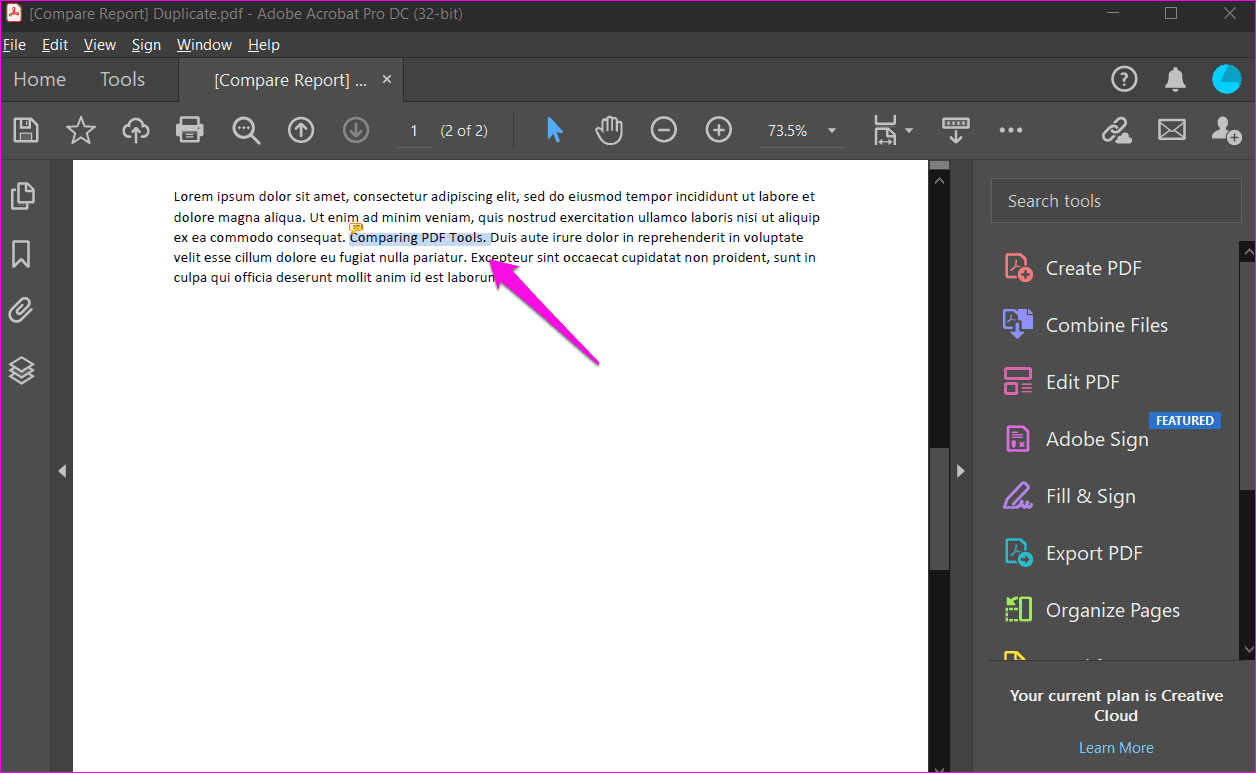Select the [Compare Report] document tab

pos(290,80)
